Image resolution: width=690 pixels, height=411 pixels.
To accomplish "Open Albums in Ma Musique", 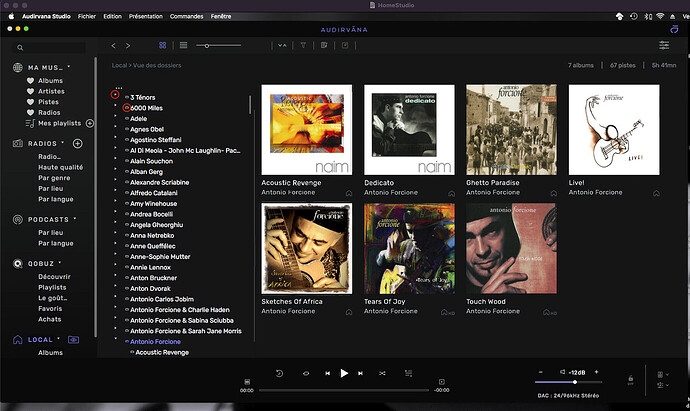I will point(50,81).
